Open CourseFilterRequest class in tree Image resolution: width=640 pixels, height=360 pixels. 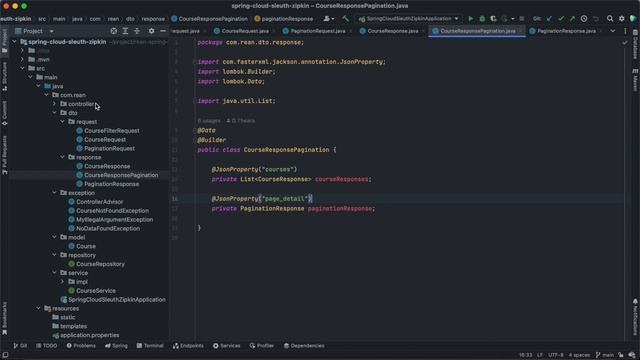tap(111, 131)
